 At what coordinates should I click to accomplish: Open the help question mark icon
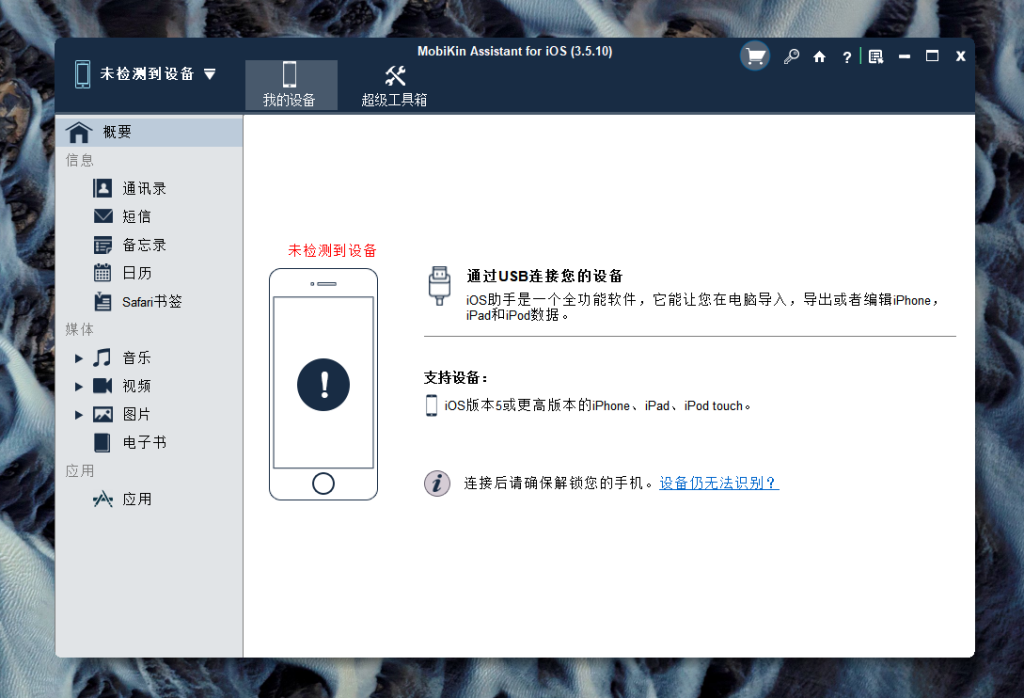click(x=846, y=57)
